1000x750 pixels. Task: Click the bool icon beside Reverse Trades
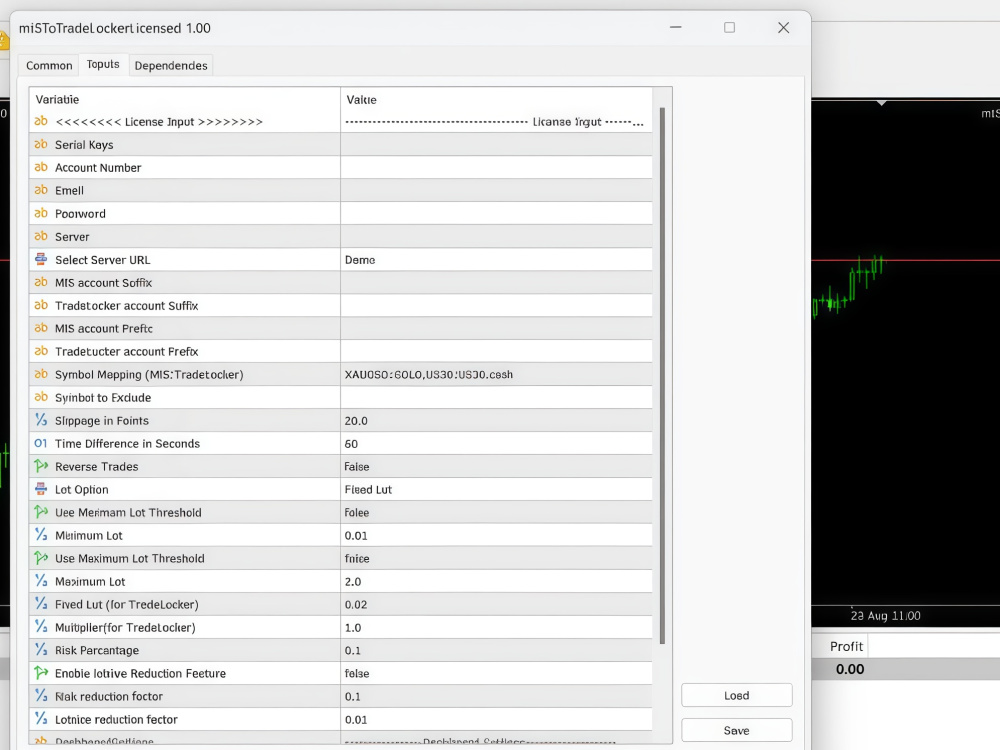[x=41, y=466]
